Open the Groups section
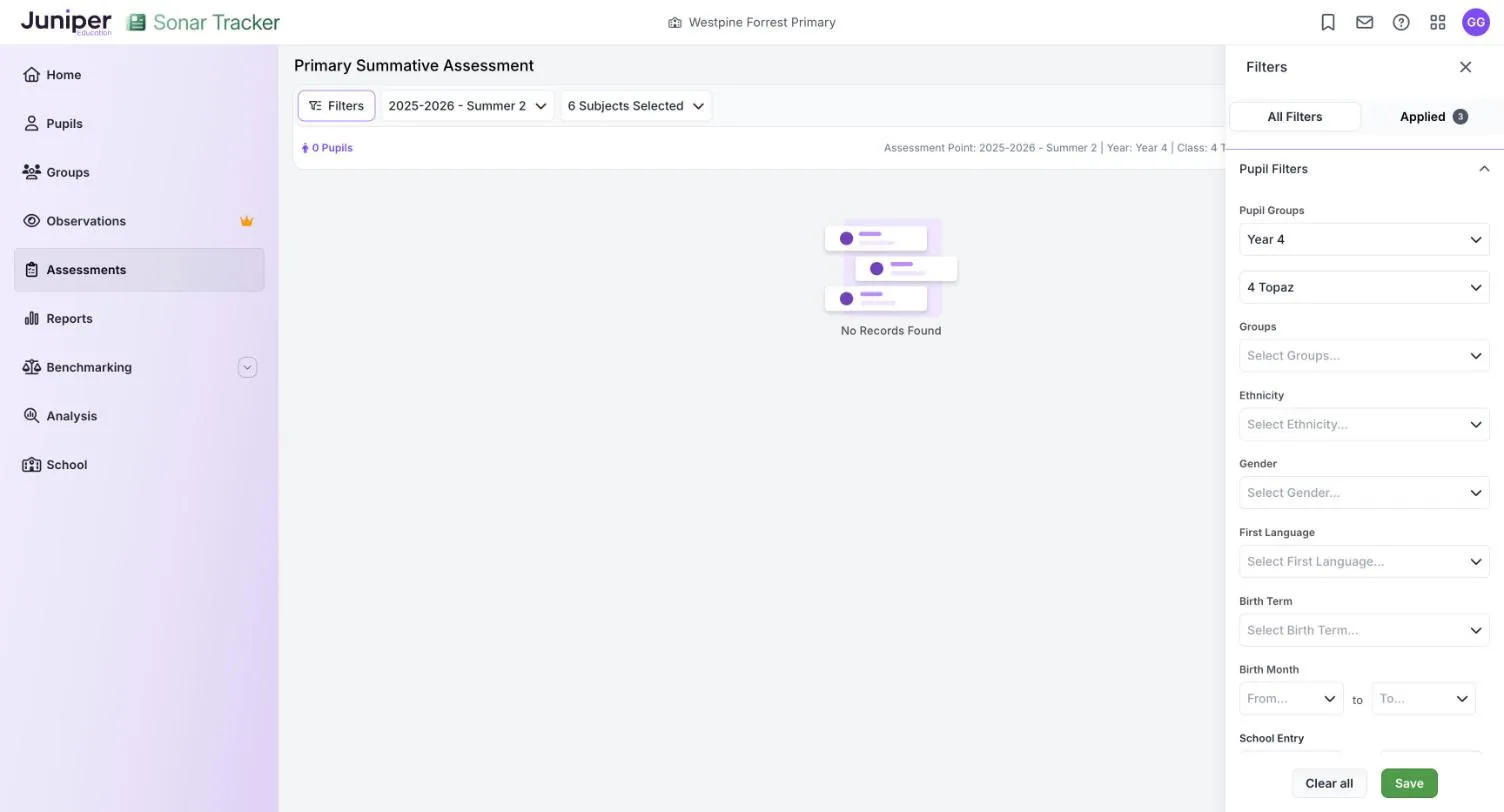The height and width of the screenshot is (812, 1504). pos(139,172)
